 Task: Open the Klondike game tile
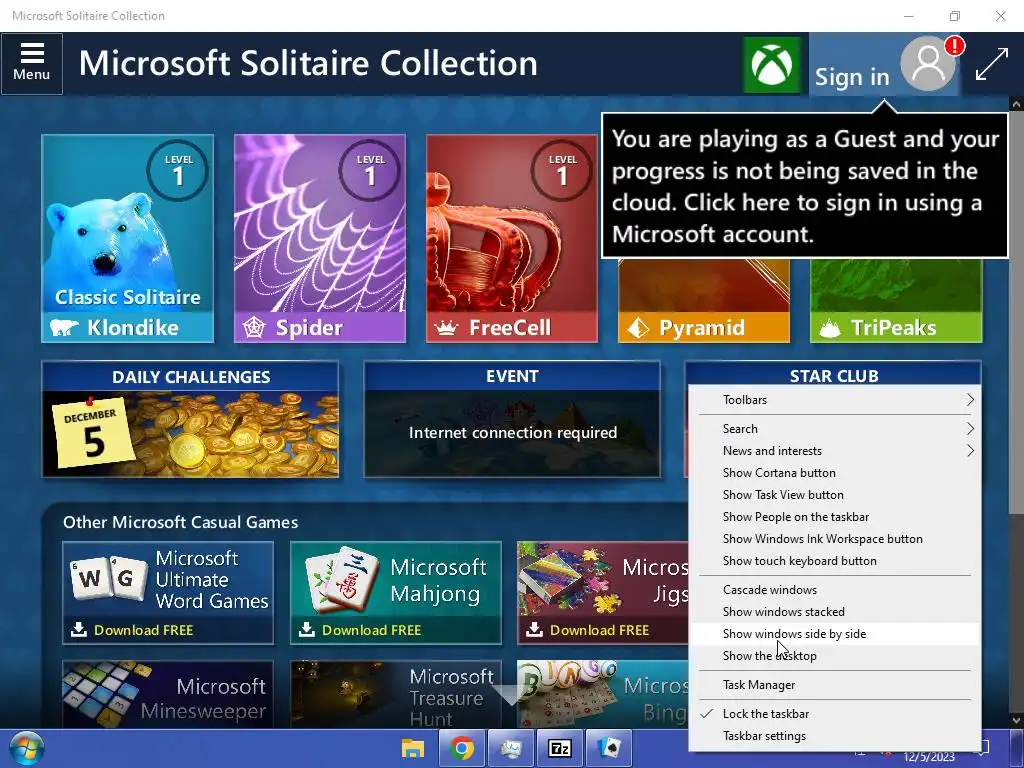click(x=127, y=238)
